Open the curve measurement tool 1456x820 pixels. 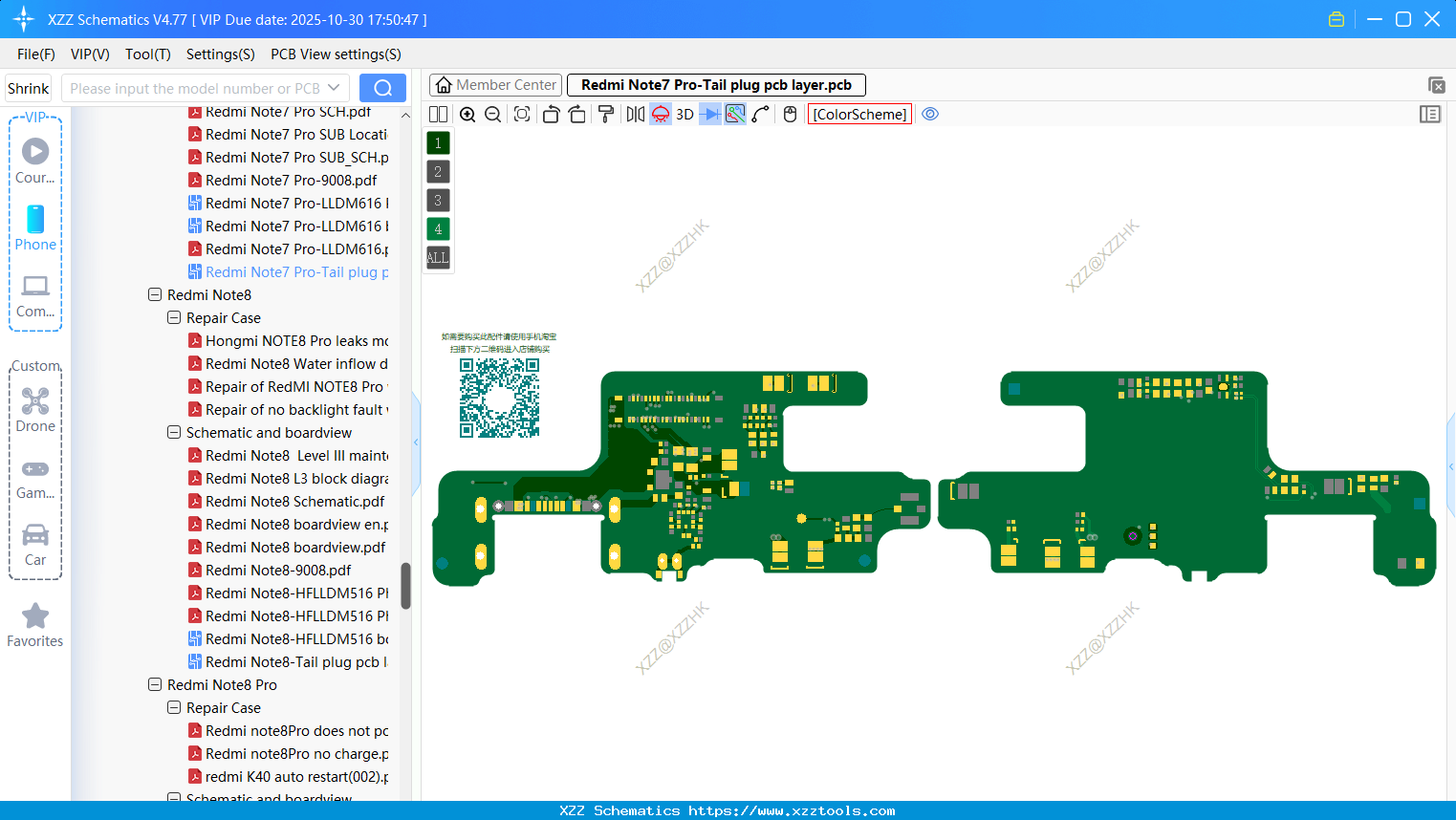pos(758,114)
